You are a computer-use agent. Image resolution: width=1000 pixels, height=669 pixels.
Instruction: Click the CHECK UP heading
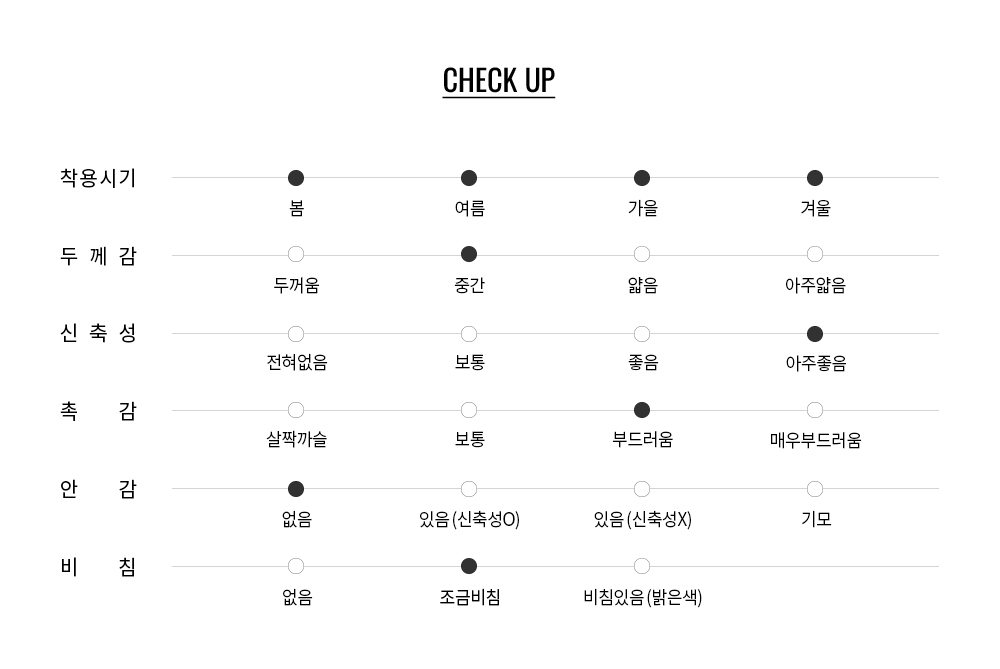click(499, 81)
